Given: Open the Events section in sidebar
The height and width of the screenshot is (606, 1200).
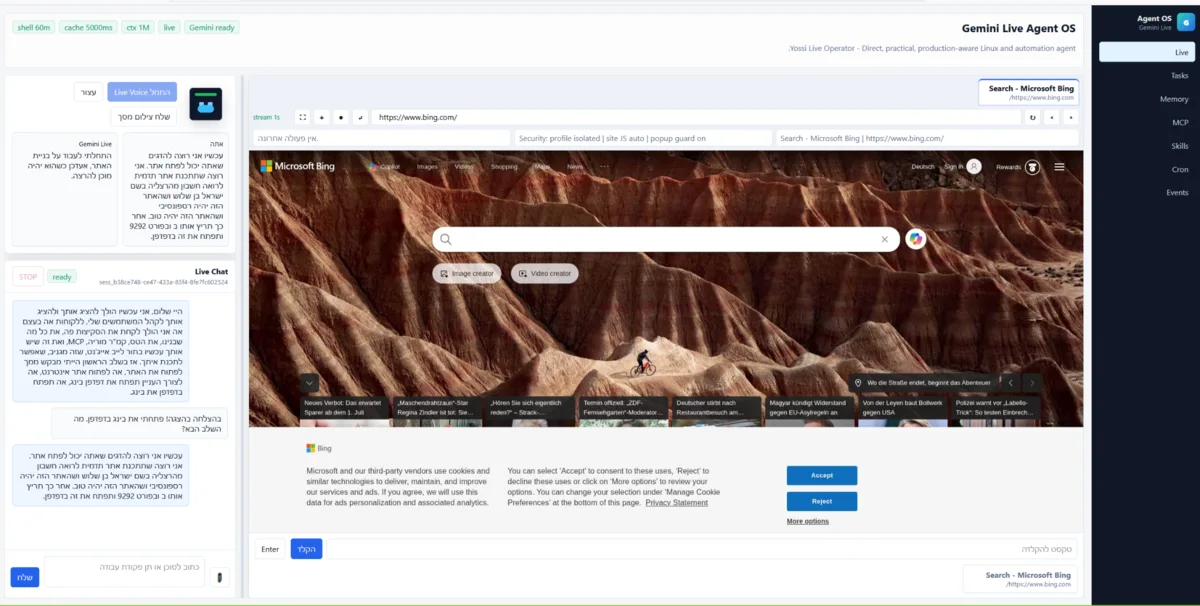Looking at the screenshot, I should point(1145,192).
